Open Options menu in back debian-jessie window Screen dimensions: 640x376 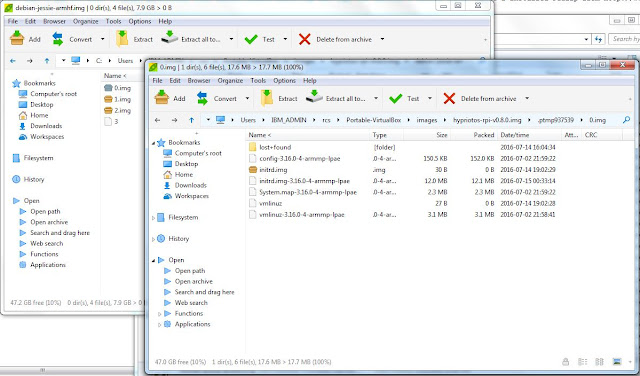[140, 21]
